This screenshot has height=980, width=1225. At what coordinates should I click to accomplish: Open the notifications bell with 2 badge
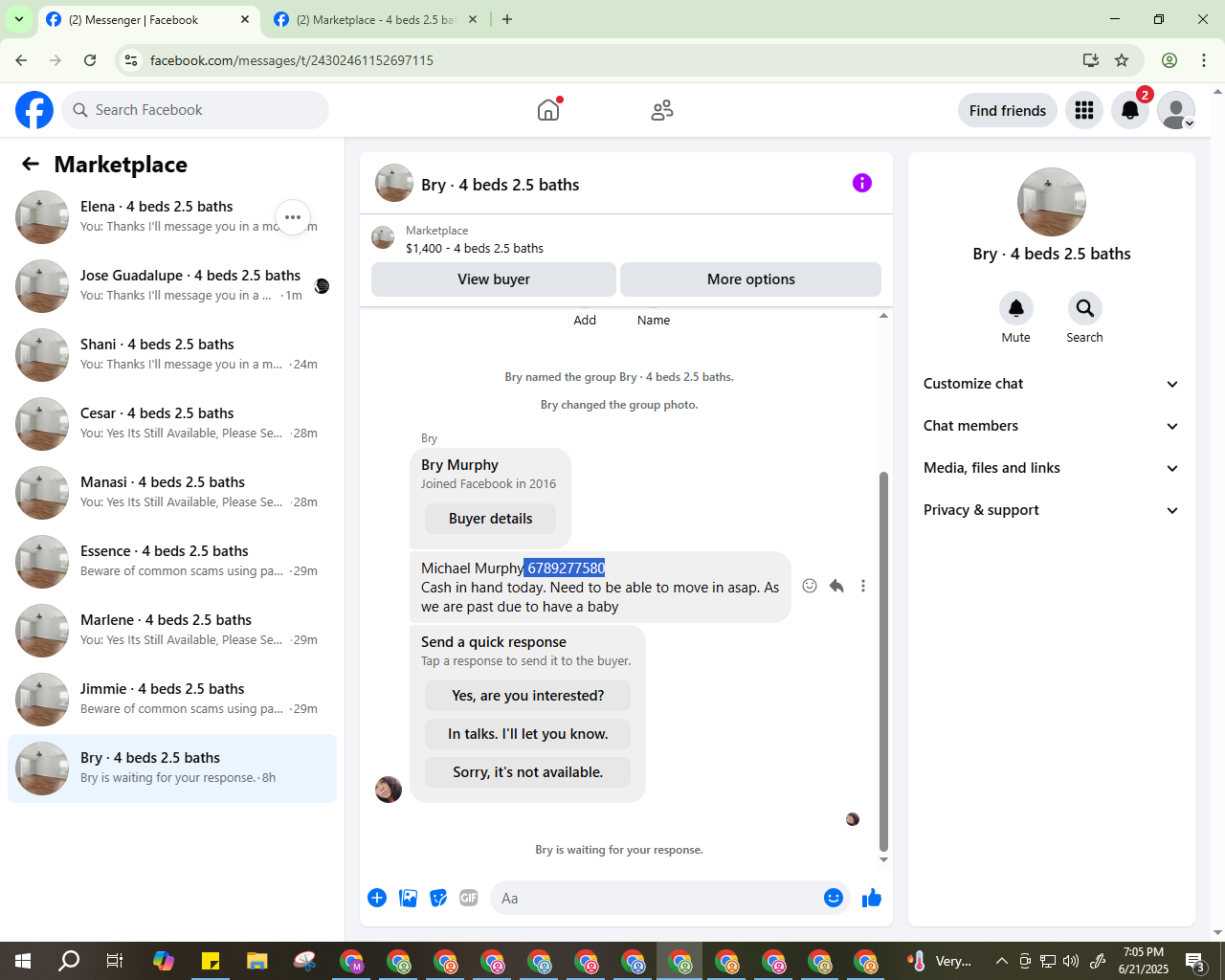(x=1130, y=110)
